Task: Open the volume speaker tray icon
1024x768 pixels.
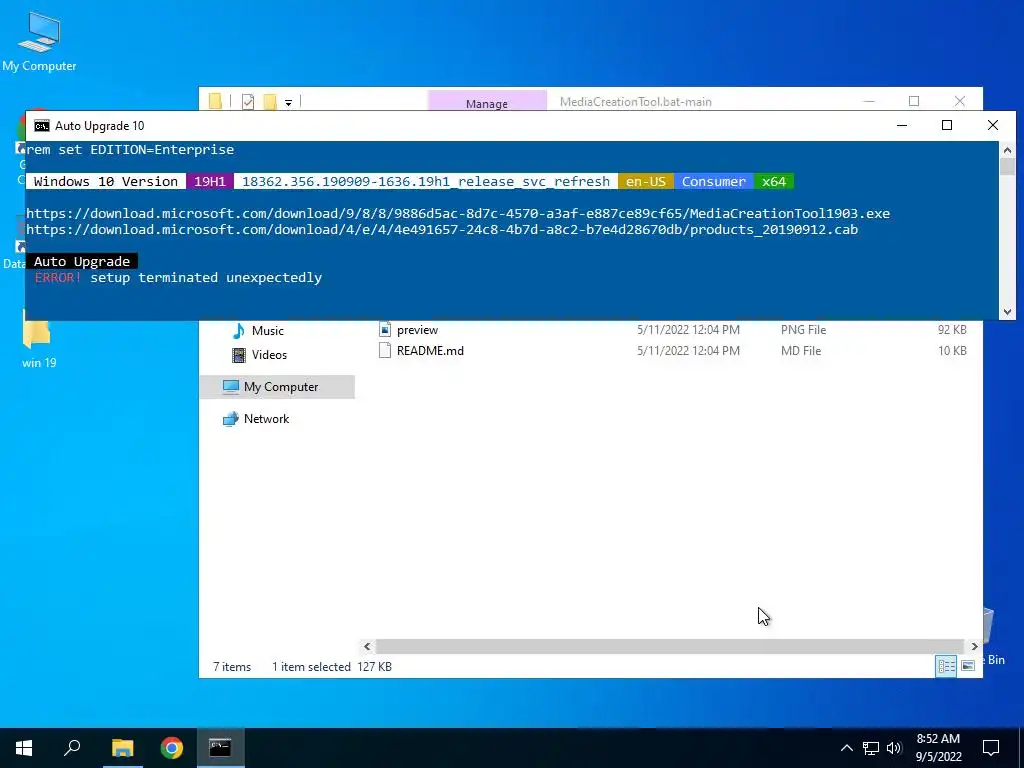Action: click(x=894, y=748)
